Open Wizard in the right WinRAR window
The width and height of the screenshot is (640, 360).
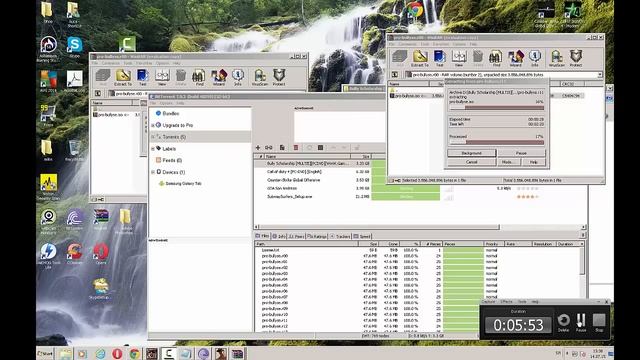[x=516, y=58]
